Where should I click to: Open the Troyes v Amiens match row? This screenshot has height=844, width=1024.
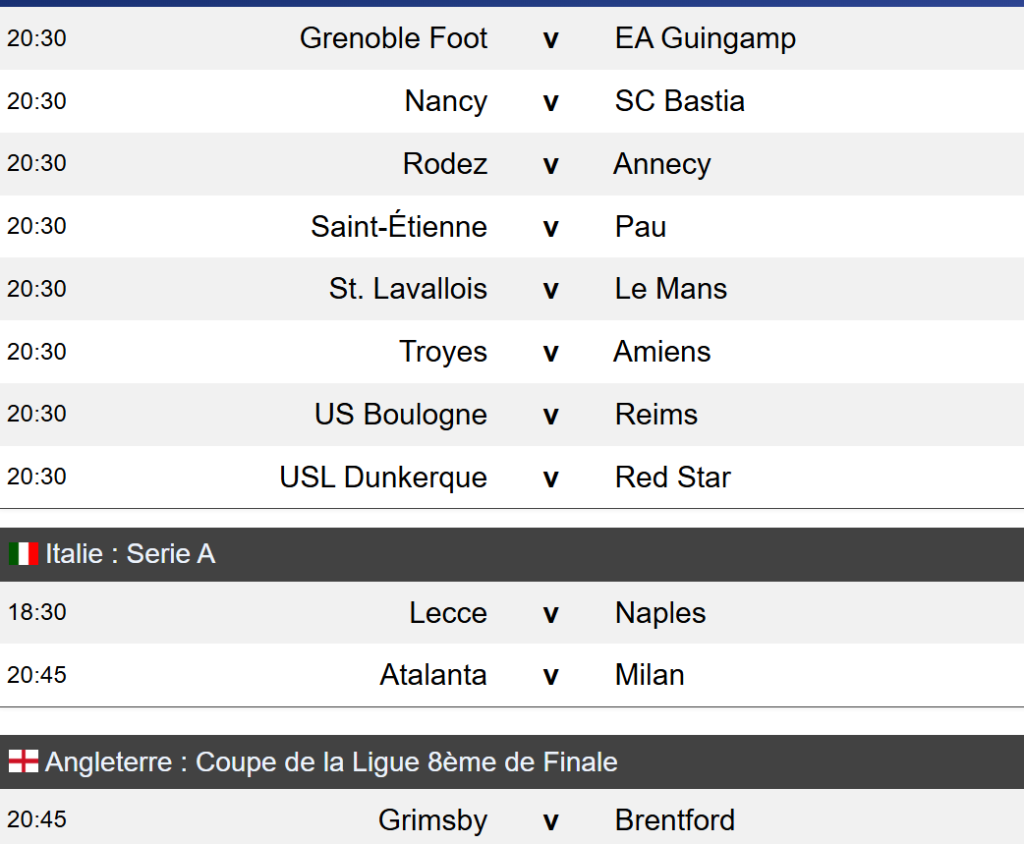(550, 352)
